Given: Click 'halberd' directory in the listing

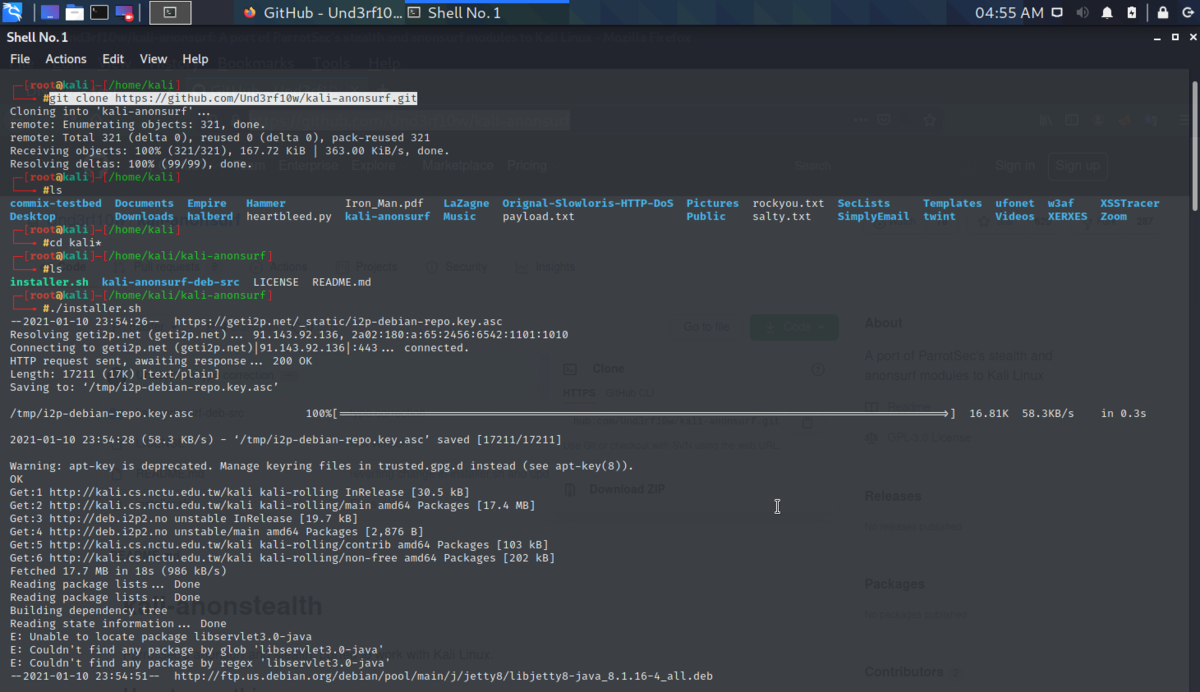Looking at the screenshot, I should pyautogui.click(x=210, y=216).
